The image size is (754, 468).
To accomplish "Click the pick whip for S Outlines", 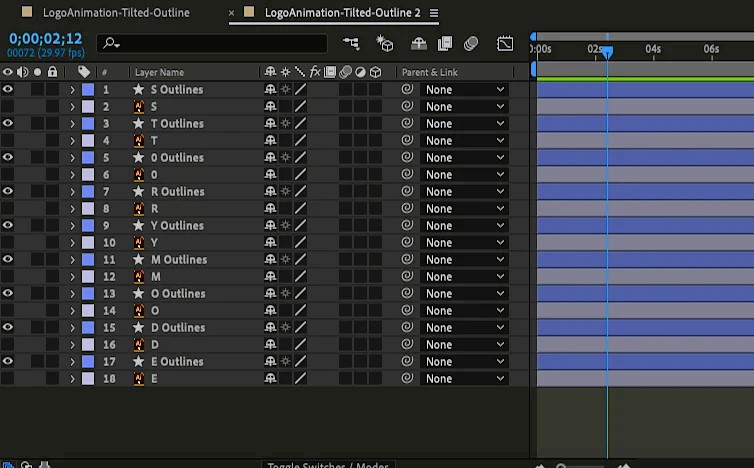I will [407, 89].
